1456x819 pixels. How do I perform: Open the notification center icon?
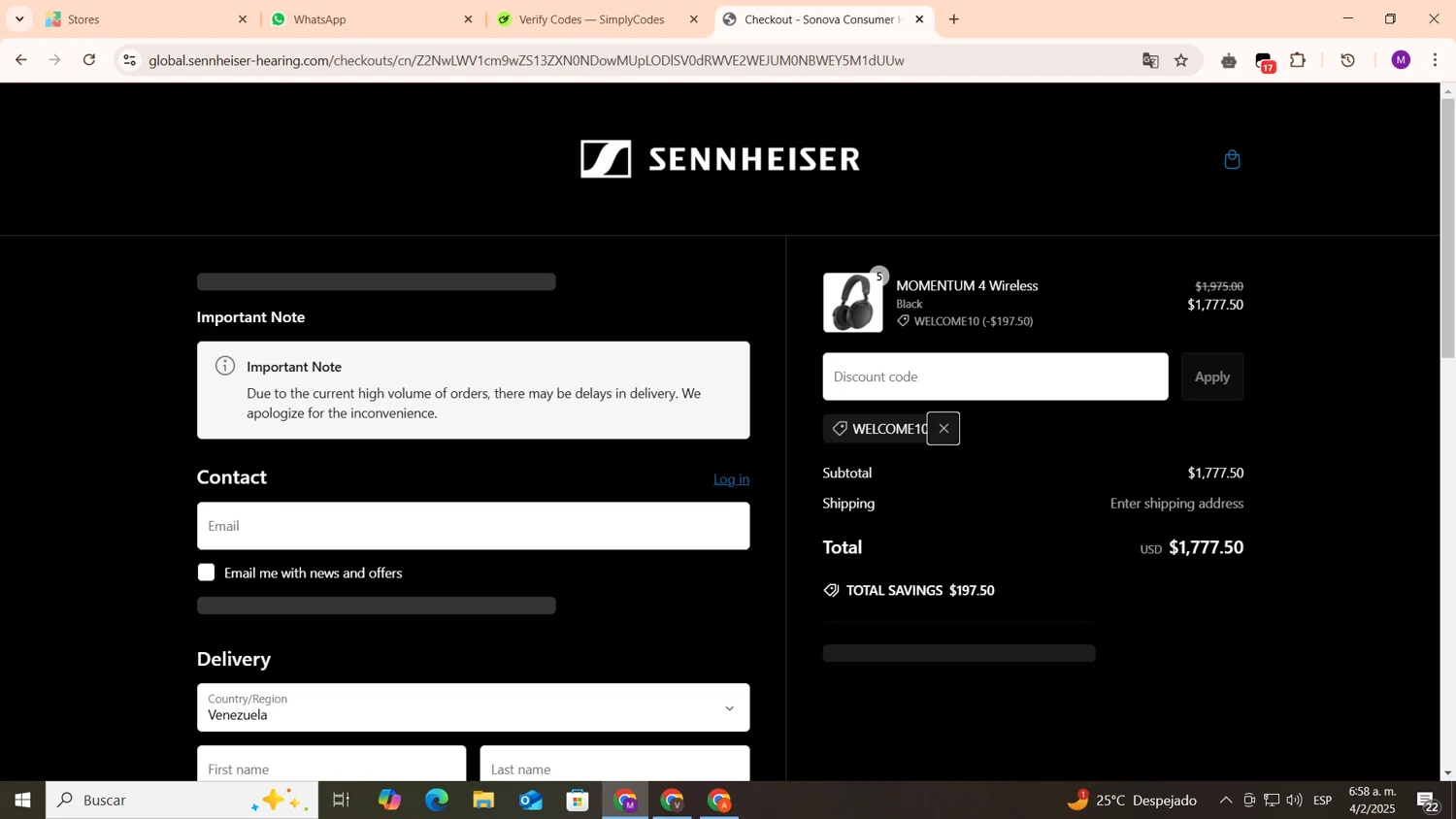[x=1428, y=802]
